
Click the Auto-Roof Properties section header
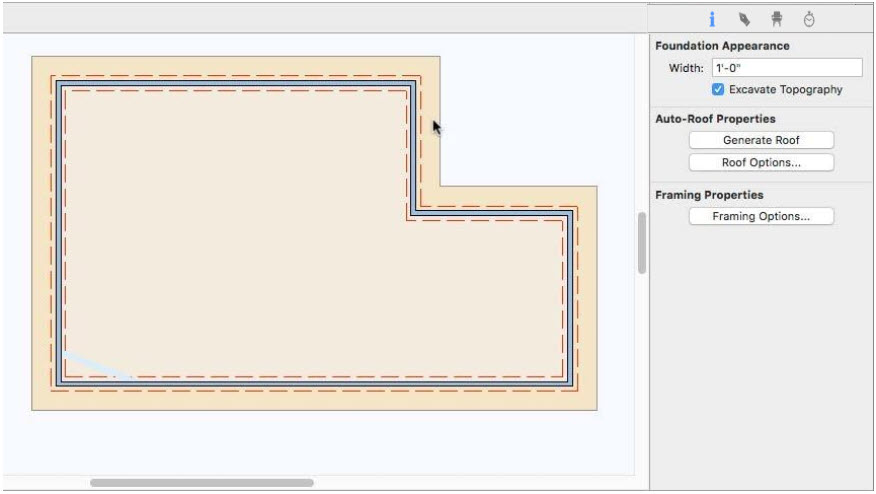715,119
